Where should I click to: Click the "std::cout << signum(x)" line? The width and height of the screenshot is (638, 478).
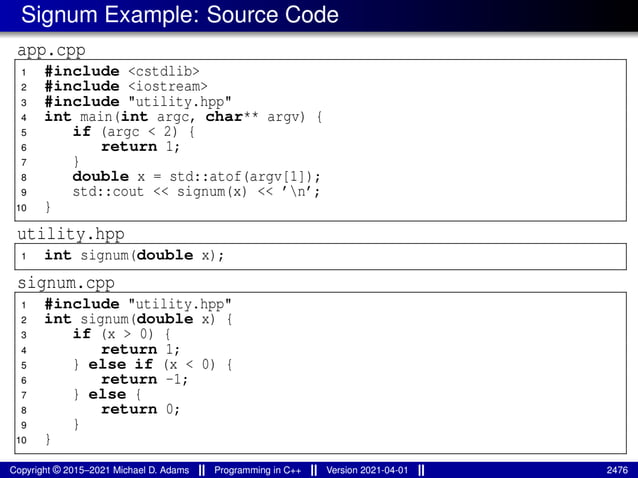(197, 192)
